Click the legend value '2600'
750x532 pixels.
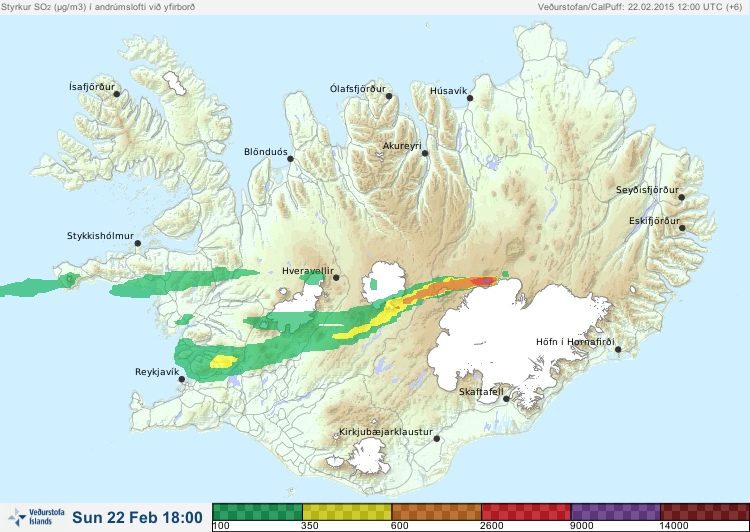pos(492,526)
